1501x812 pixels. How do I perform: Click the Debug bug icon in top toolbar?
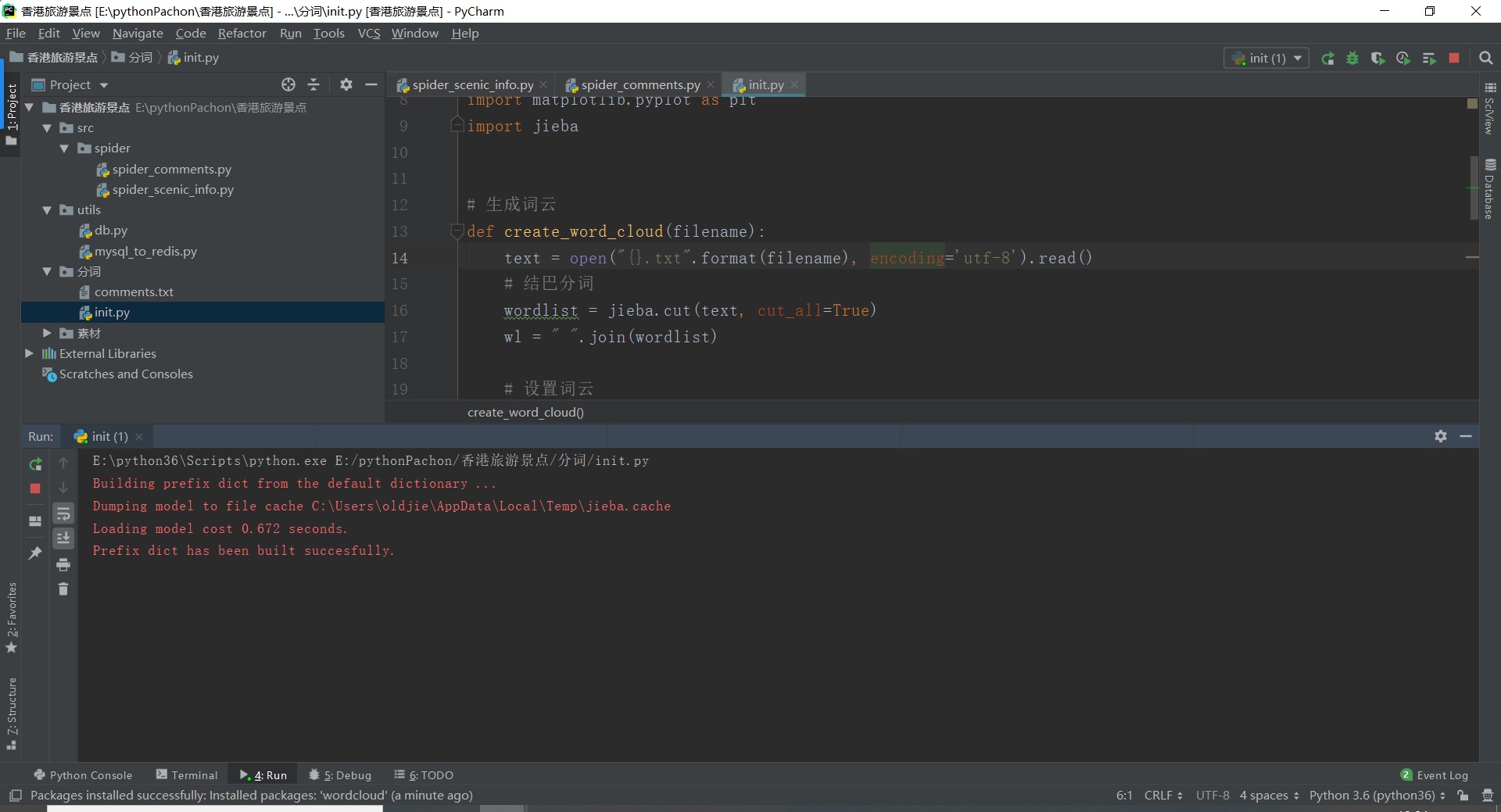tap(1352, 59)
